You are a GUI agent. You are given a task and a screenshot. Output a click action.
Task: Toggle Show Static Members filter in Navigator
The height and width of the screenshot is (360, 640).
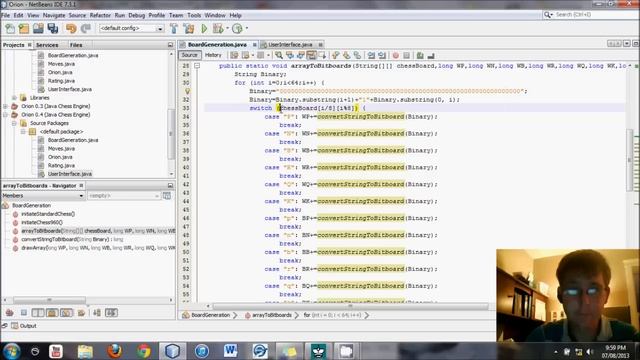(x=38, y=313)
